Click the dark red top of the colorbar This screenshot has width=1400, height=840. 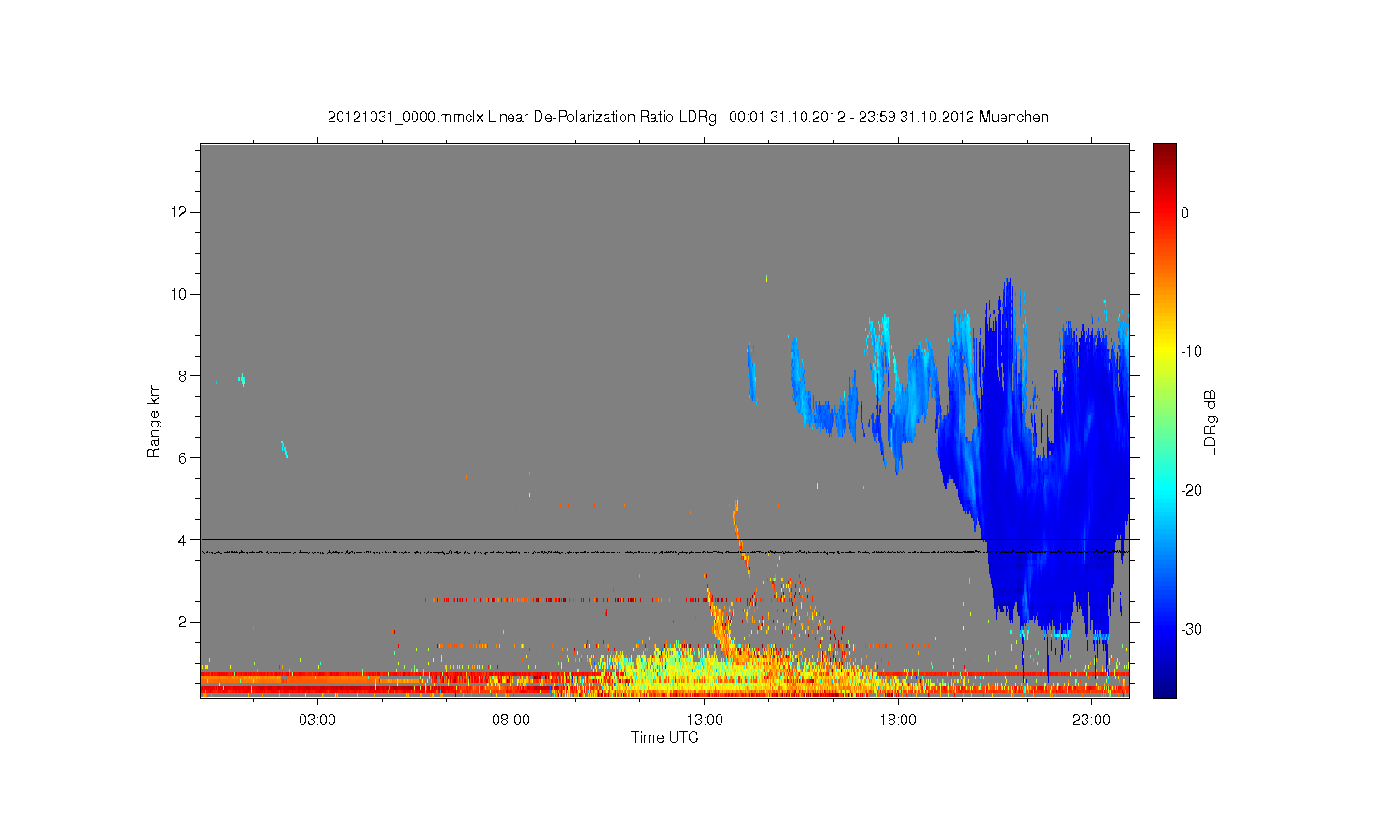click(1165, 152)
